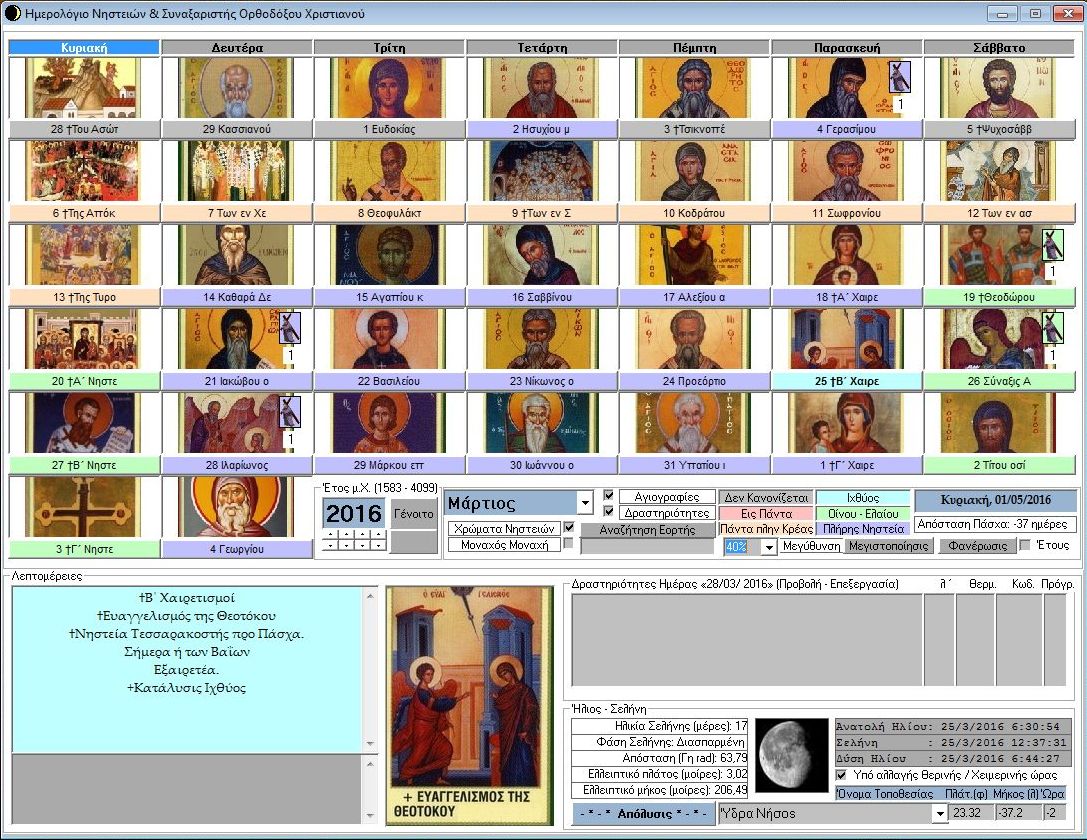Click the year field showing 2016
Image resolution: width=1087 pixels, height=840 pixels.
coord(354,514)
